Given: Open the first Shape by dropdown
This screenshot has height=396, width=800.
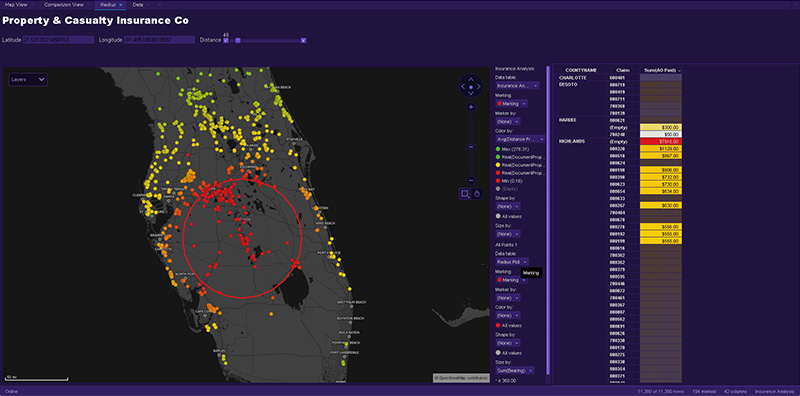Looking at the screenshot, I should 508,206.
